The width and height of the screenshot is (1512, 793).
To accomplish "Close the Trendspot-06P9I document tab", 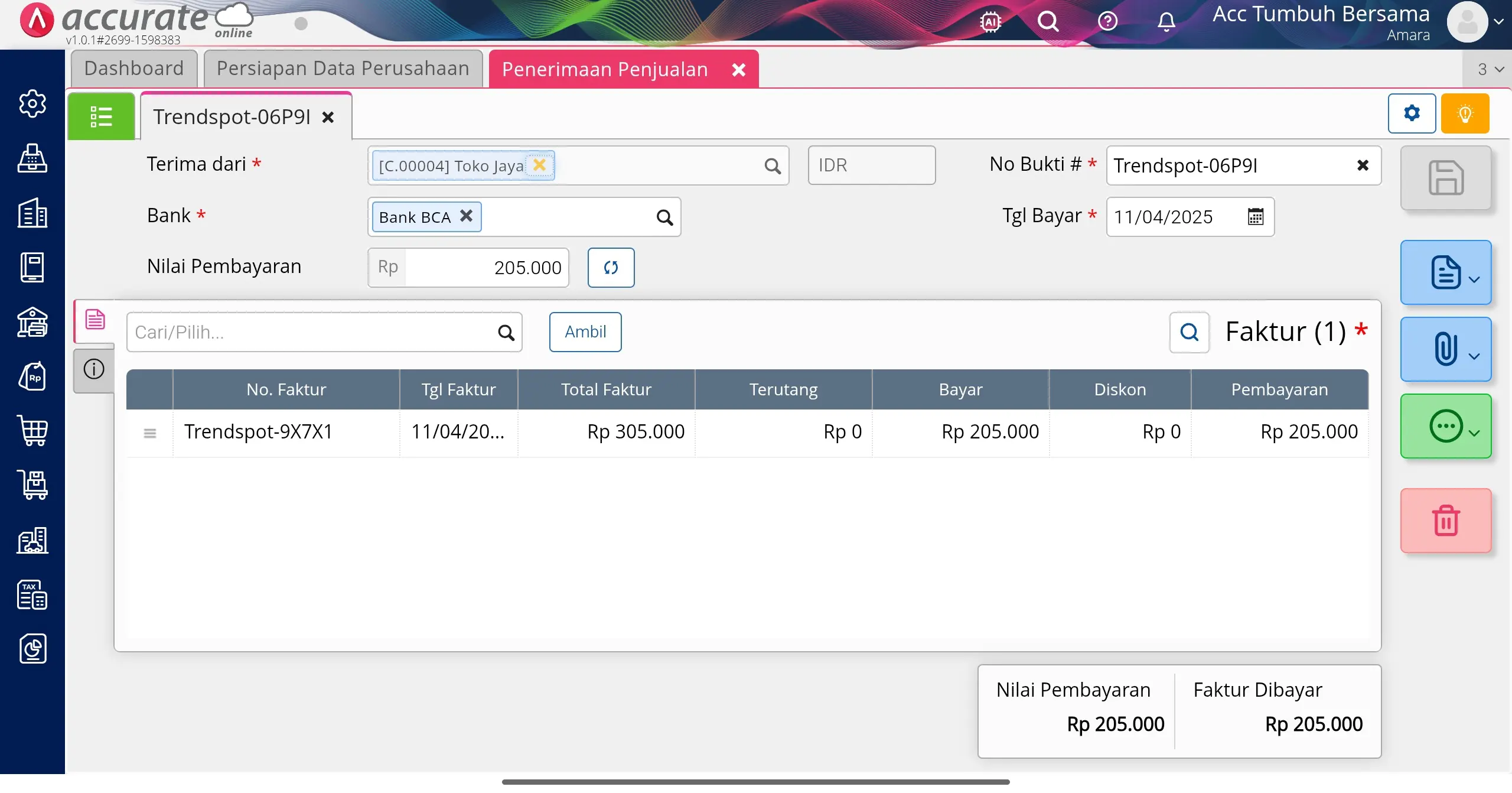I will point(328,118).
